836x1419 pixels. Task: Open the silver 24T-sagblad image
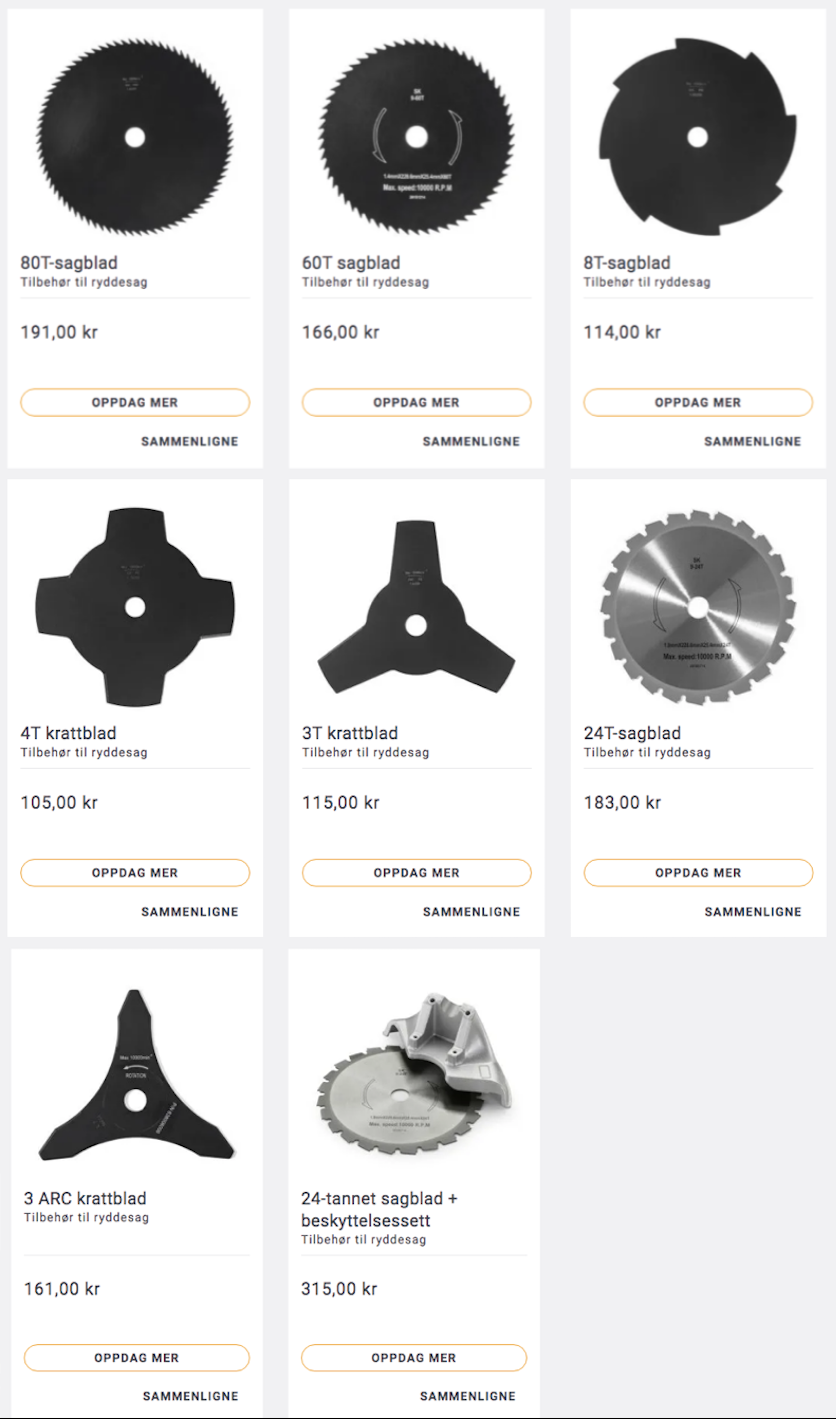(x=698, y=606)
